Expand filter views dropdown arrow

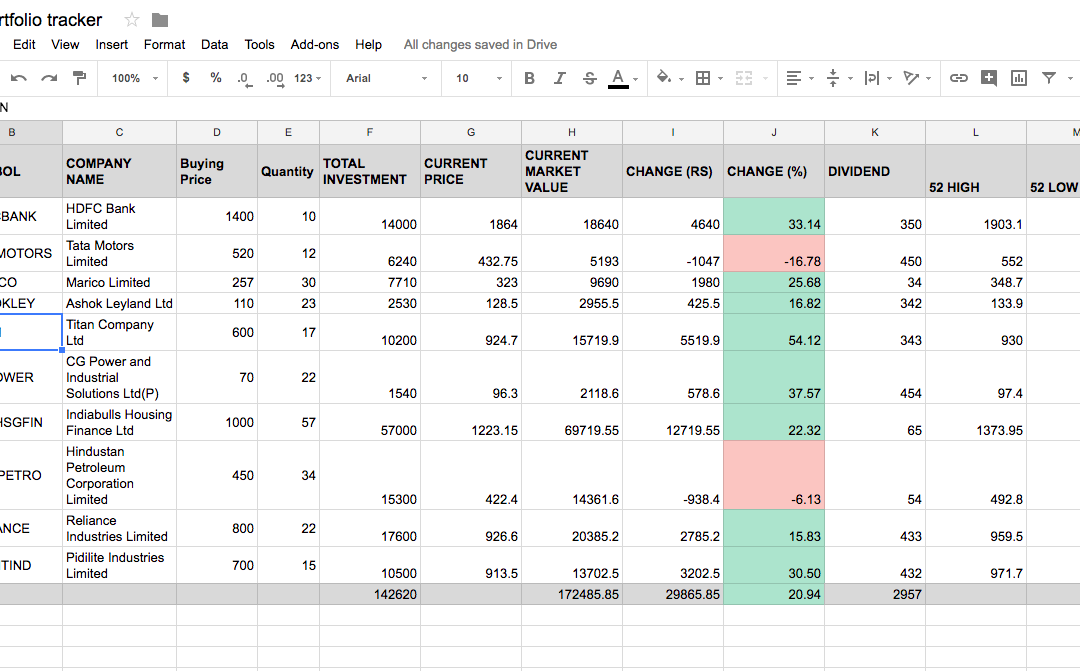tap(1070, 79)
